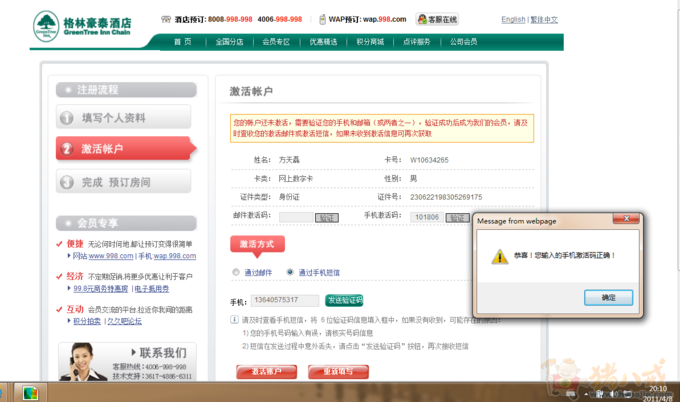Screen dimensions: 680x402
Task: Click the hotel booking telephone icon
Action: pos(166,19)
